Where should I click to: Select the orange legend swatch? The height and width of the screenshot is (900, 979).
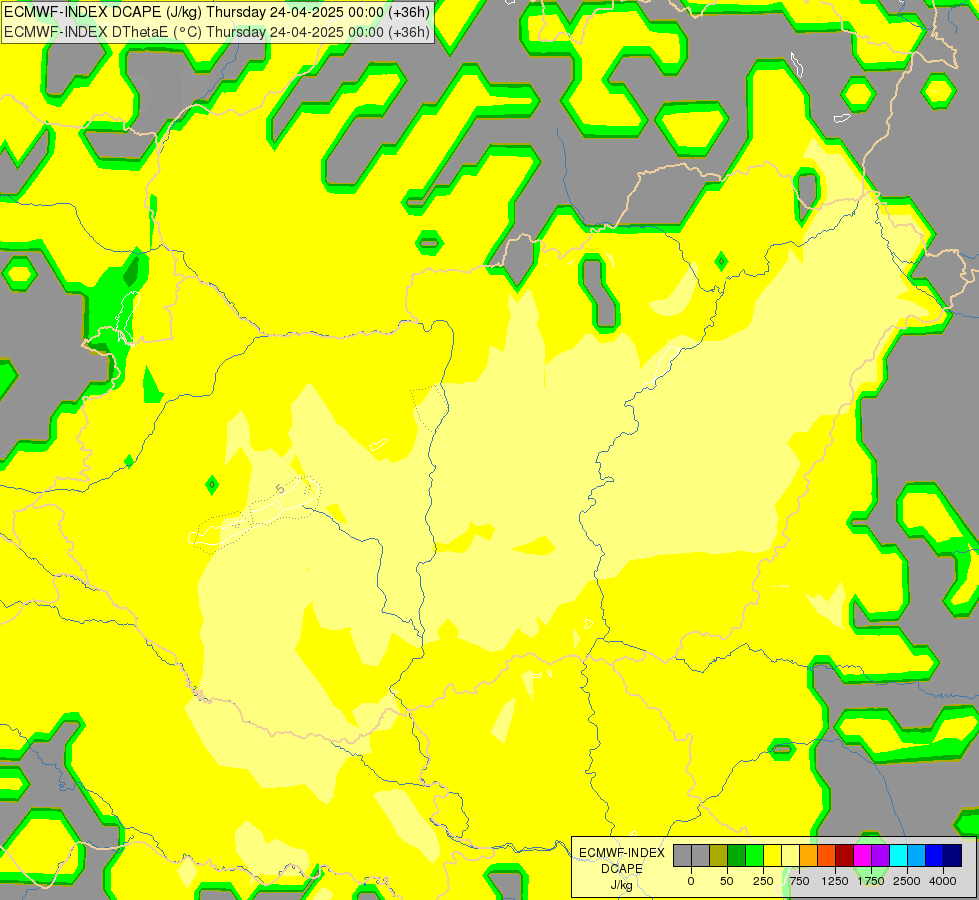click(809, 855)
